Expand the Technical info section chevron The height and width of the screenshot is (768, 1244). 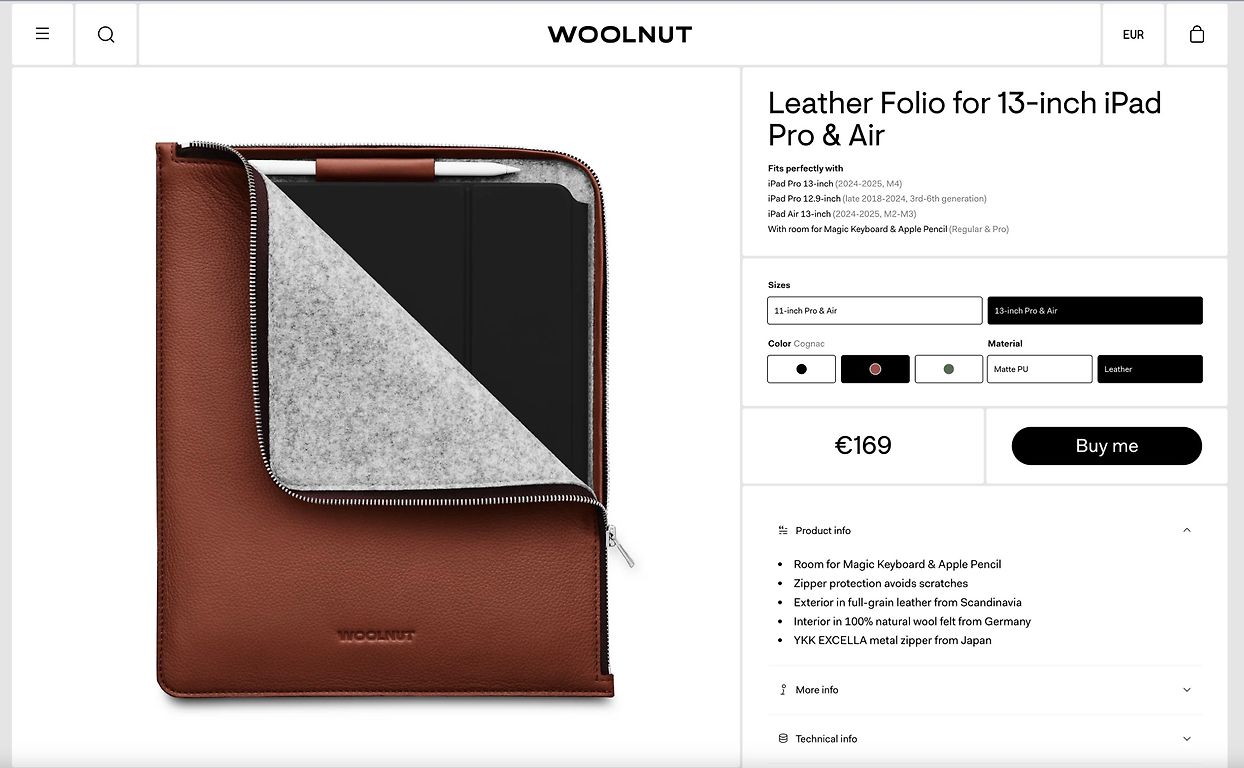click(x=1187, y=738)
